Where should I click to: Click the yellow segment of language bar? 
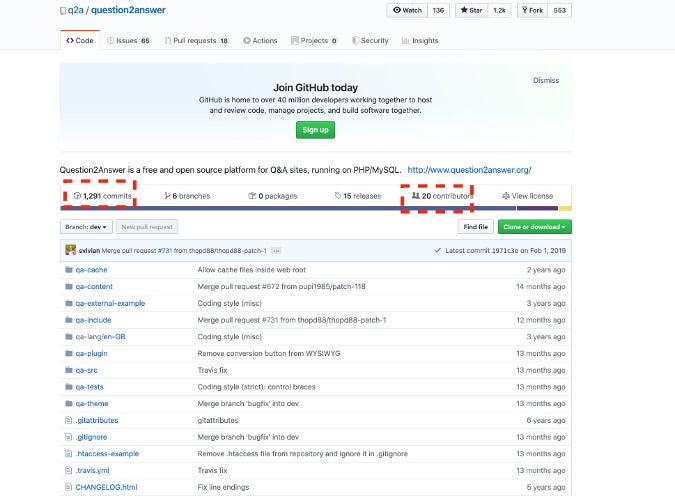pyautogui.click(x=565, y=208)
